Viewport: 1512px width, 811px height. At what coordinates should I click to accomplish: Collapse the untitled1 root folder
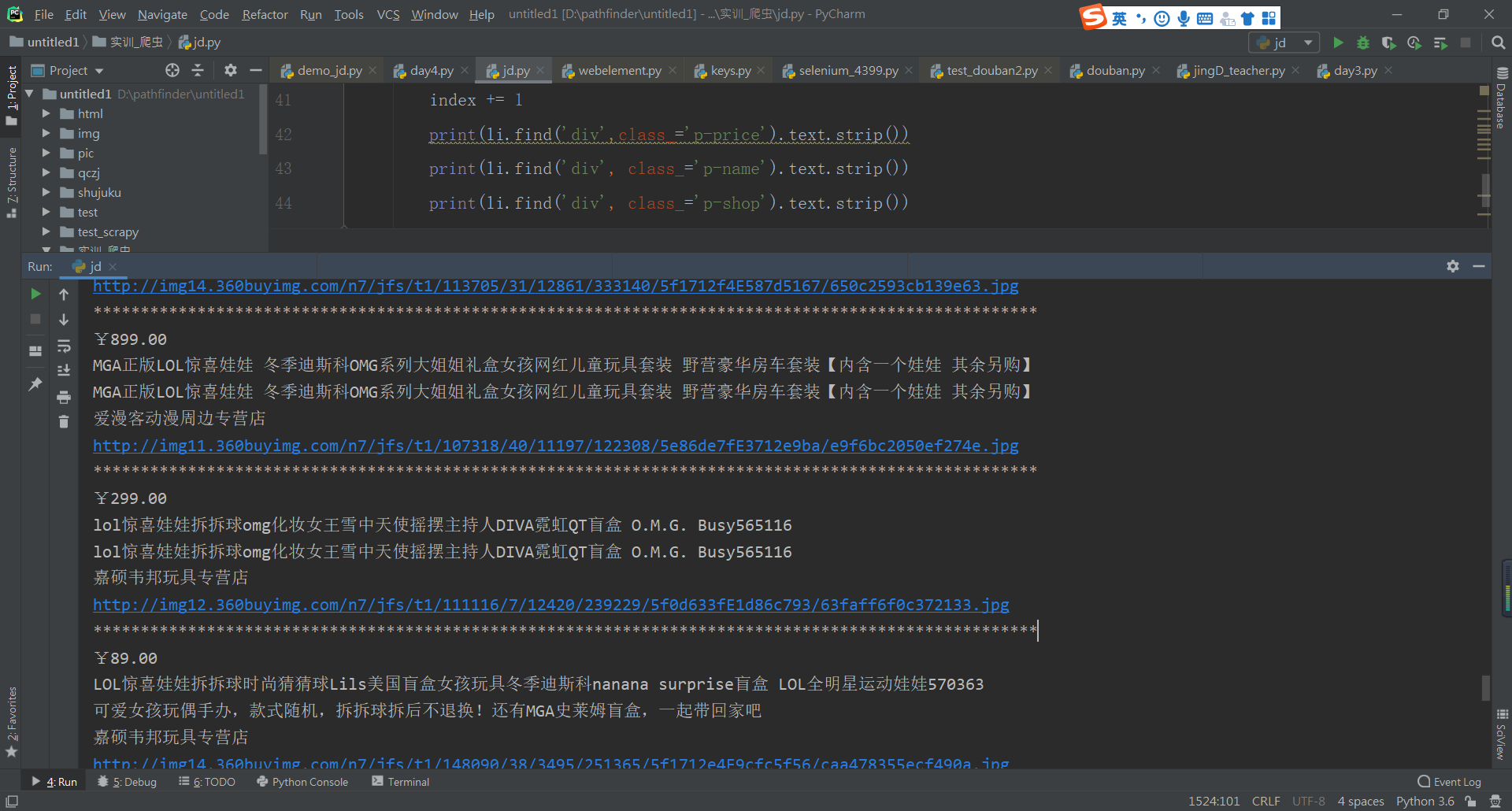coord(30,94)
